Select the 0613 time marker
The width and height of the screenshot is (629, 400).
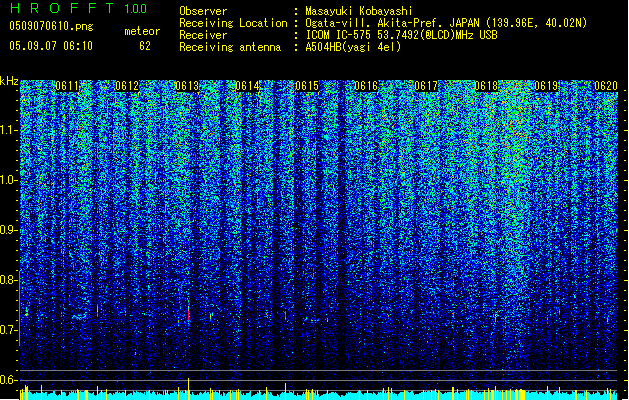187,86
